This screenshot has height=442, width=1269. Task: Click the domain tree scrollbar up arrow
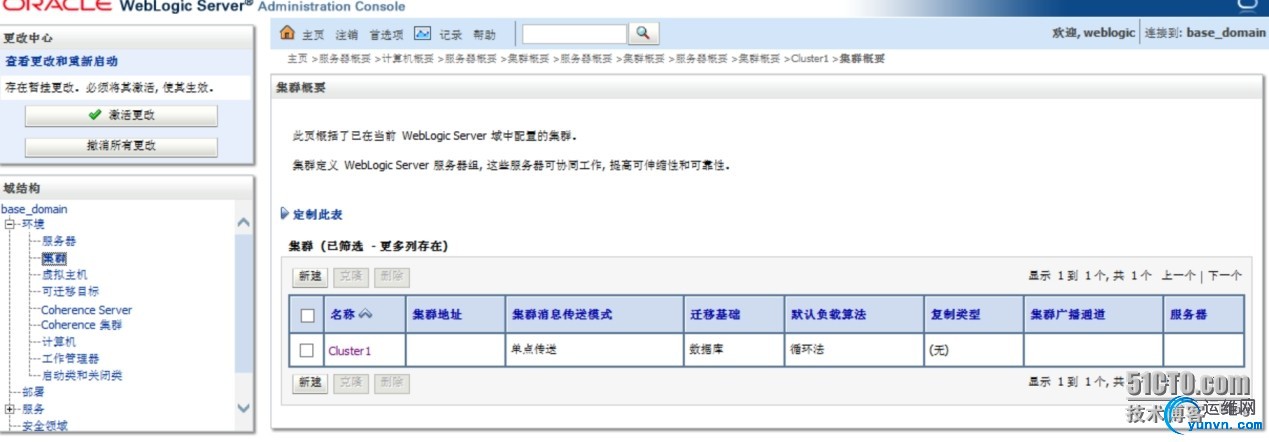pos(244,221)
